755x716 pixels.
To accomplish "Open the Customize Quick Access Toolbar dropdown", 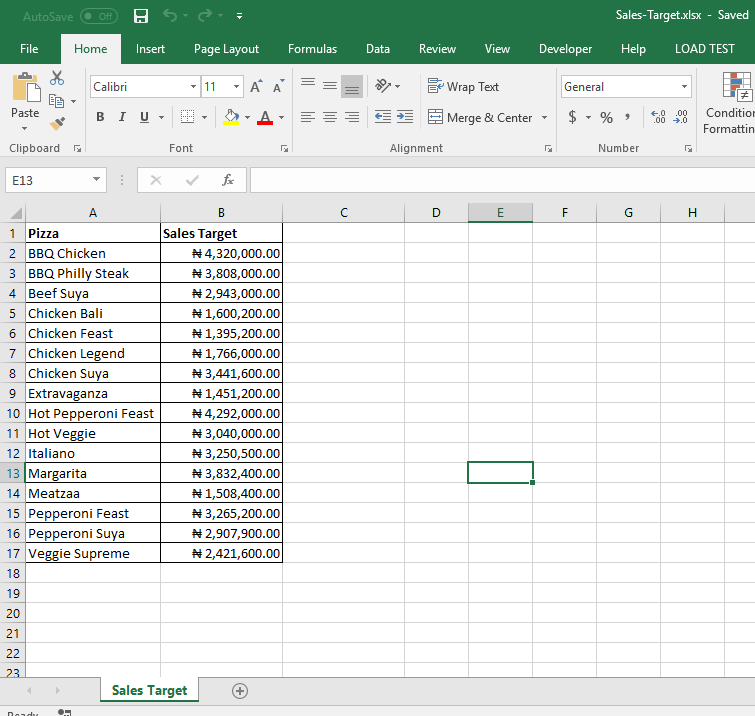I will click(239, 16).
